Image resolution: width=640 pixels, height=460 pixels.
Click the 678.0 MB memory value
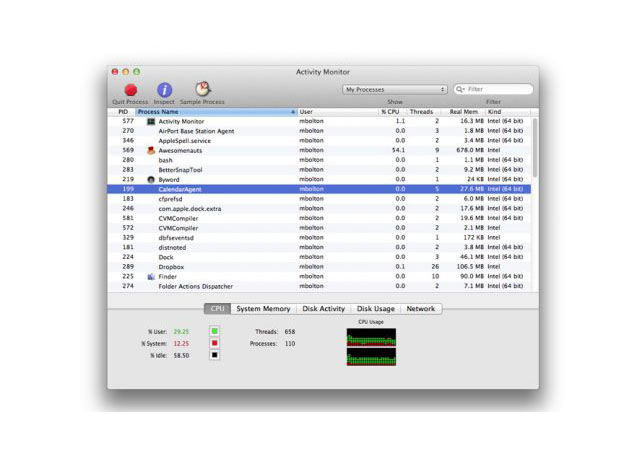click(470, 150)
